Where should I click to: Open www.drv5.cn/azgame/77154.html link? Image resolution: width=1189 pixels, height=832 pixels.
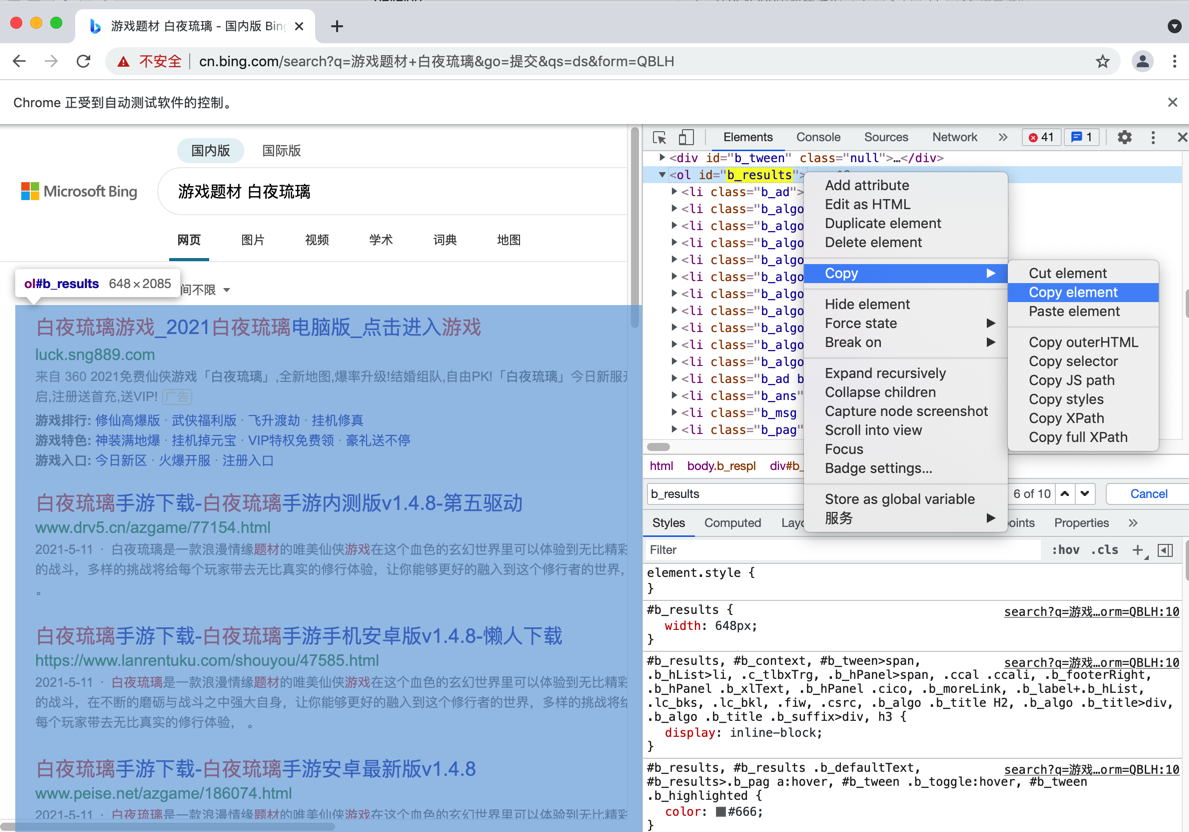click(x=152, y=527)
